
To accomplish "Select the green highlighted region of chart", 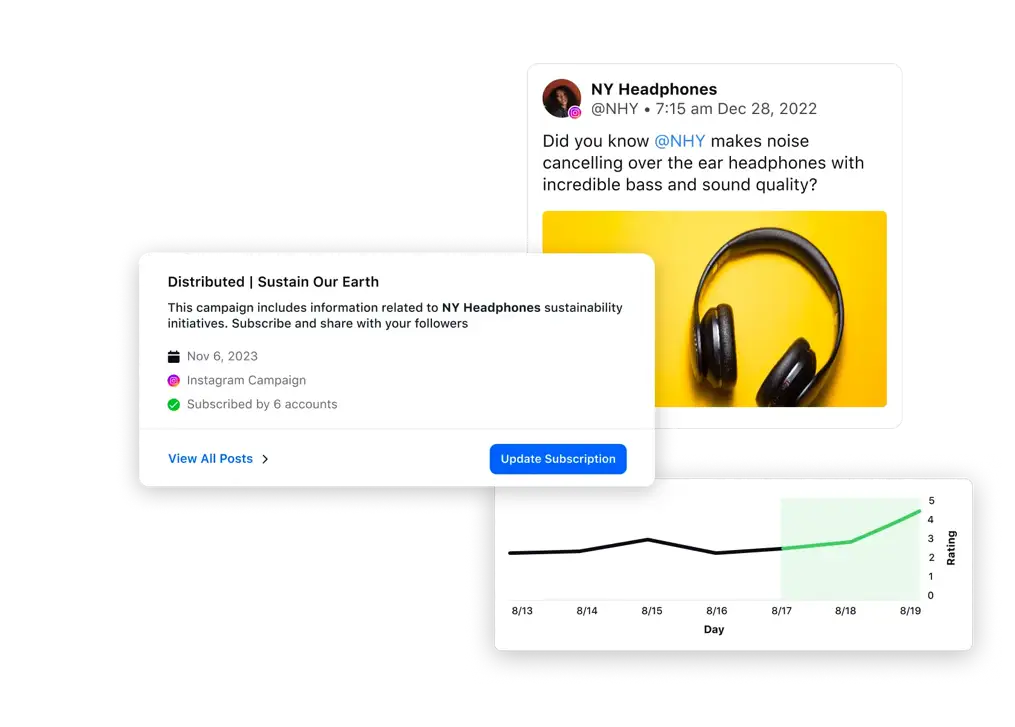I will pyautogui.click(x=850, y=548).
